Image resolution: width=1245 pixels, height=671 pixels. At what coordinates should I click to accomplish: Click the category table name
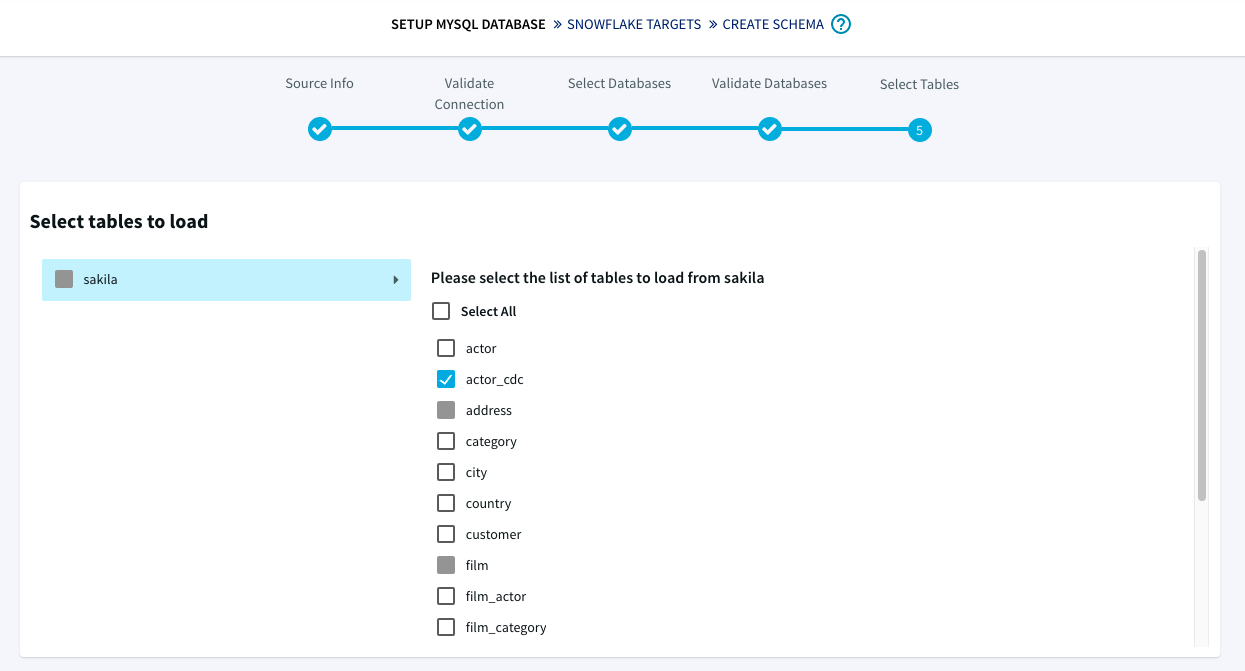click(x=491, y=441)
